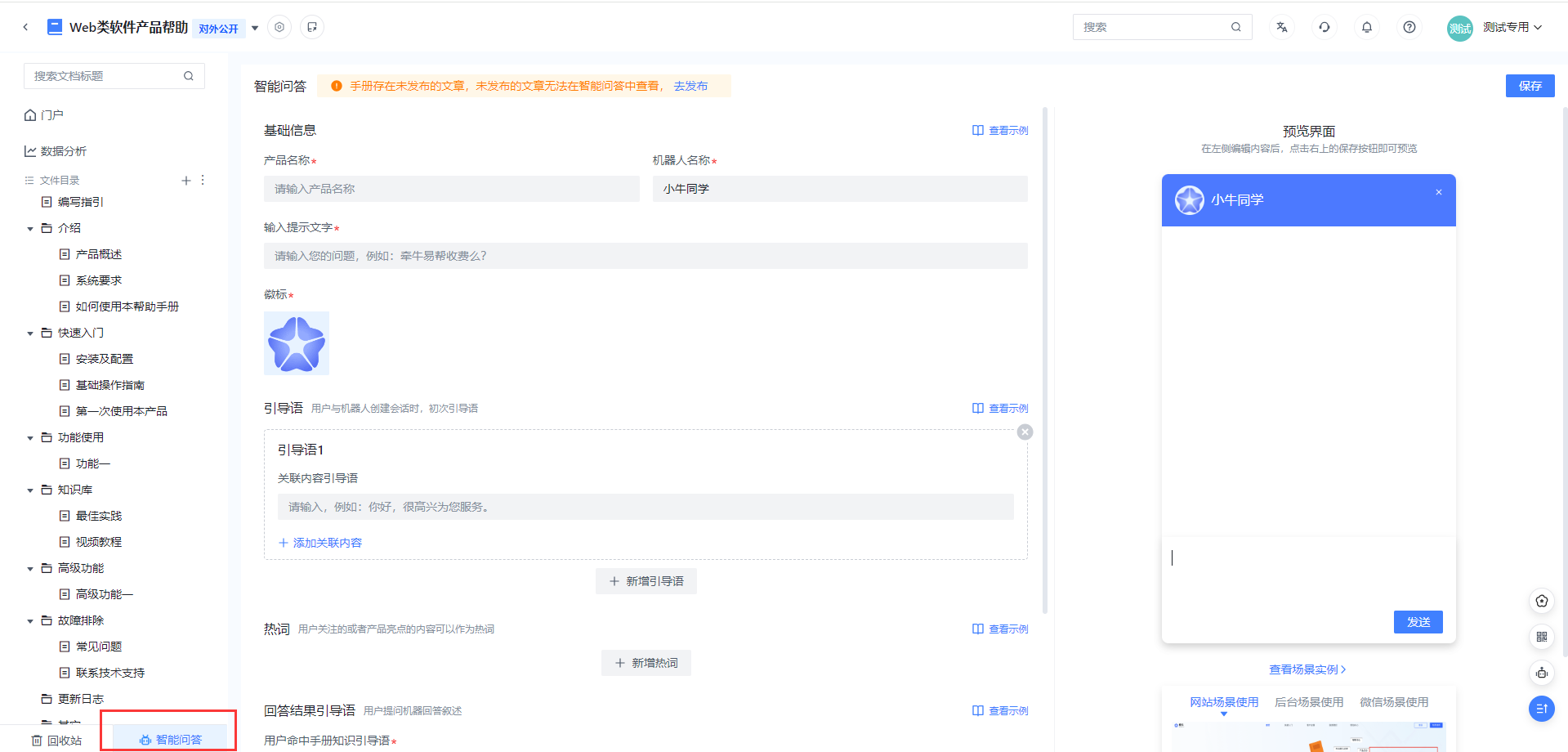Open the 对外公开 visibility dropdown

255,28
